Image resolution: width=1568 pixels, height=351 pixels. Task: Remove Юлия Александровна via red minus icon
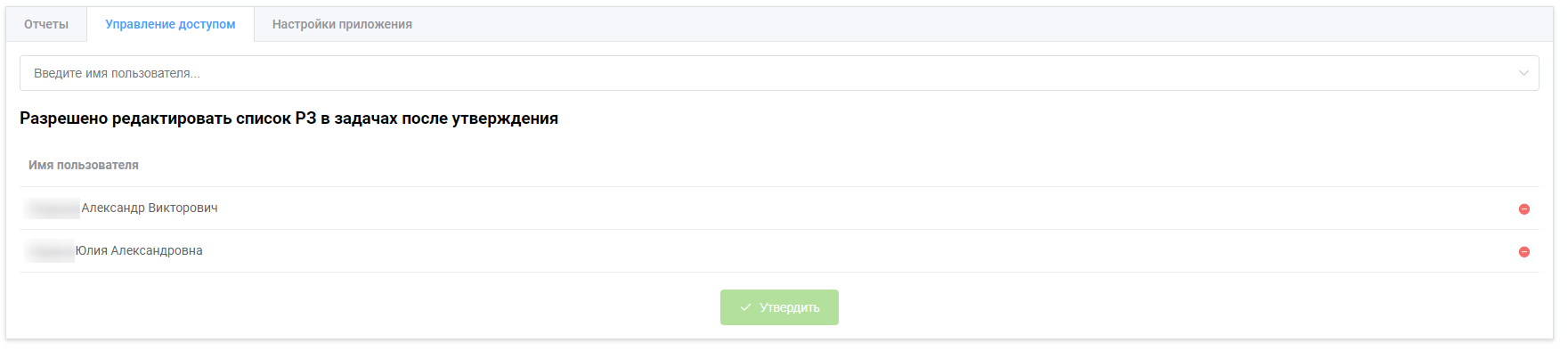click(1523, 252)
